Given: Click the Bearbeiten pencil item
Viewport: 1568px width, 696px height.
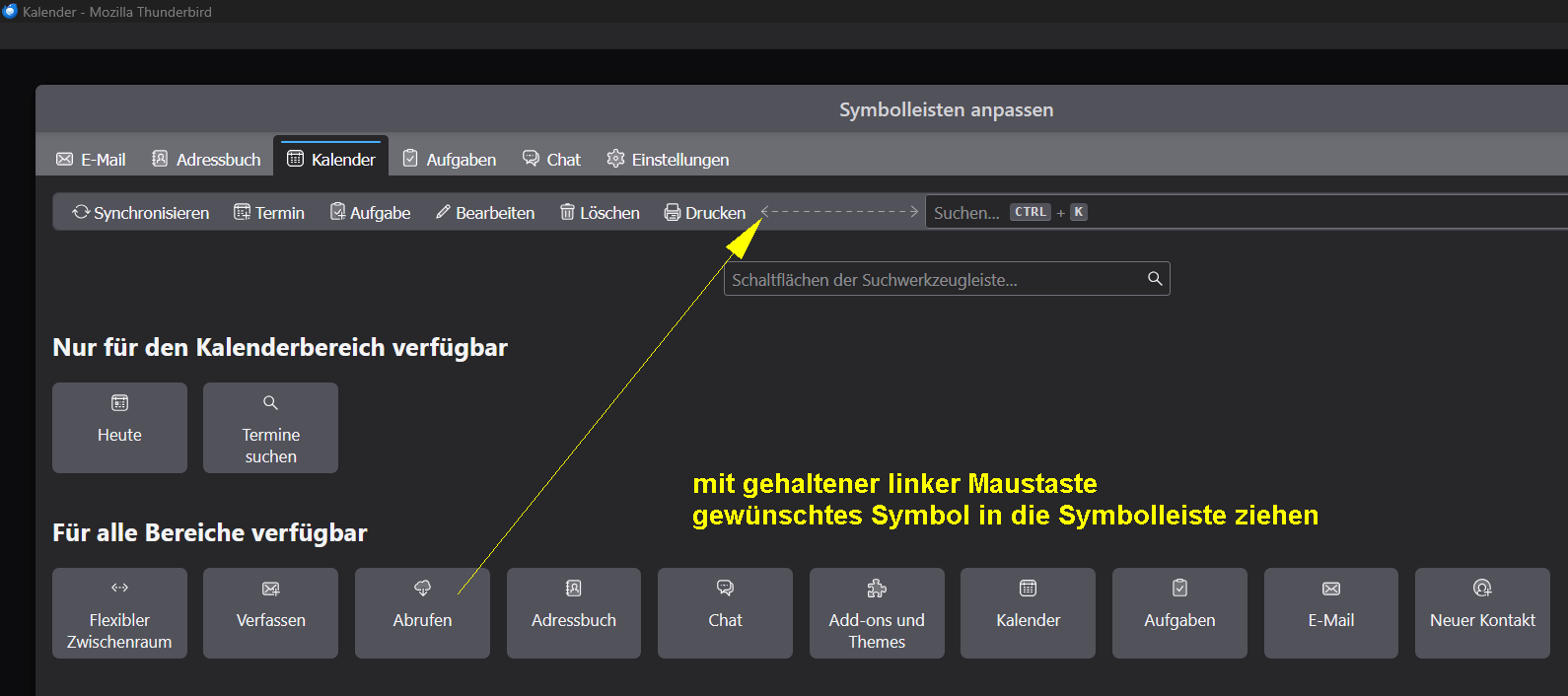Looking at the screenshot, I should [x=485, y=212].
